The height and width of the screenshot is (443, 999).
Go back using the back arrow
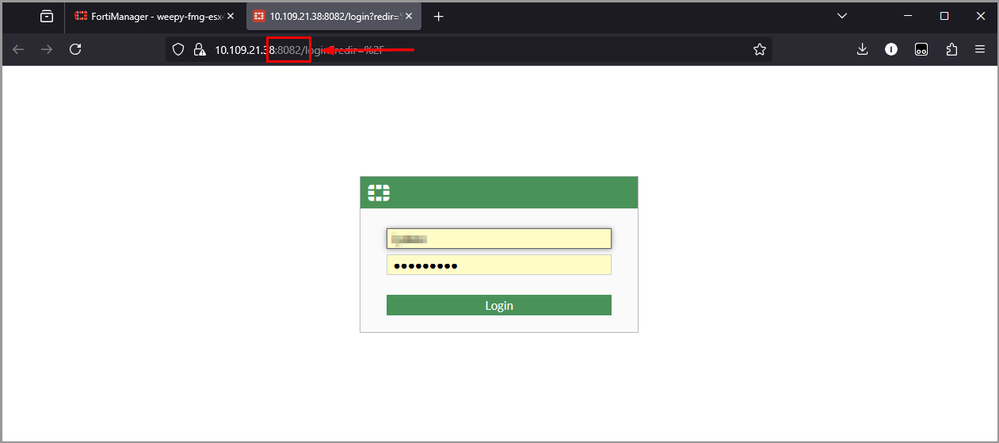(18, 49)
